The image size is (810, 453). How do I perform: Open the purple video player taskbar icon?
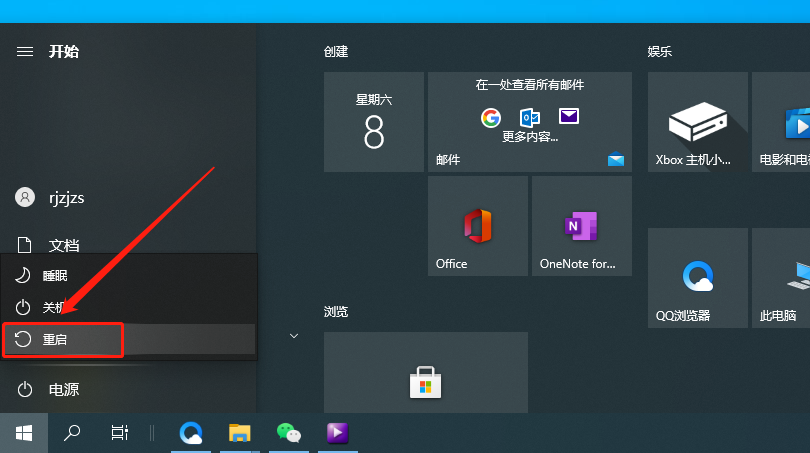pyautogui.click(x=337, y=433)
